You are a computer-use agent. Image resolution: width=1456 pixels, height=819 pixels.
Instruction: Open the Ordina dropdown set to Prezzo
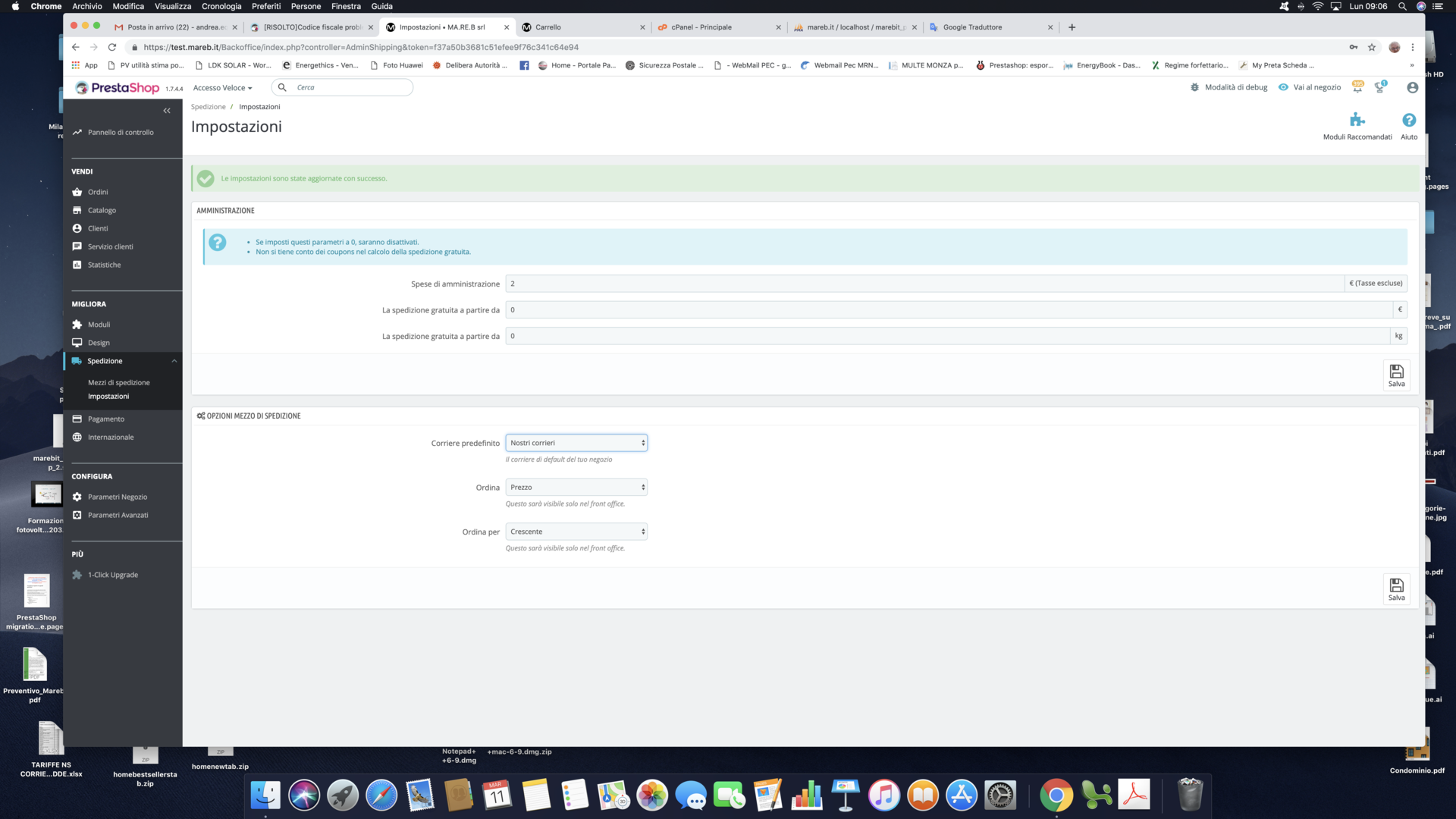coord(576,488)
